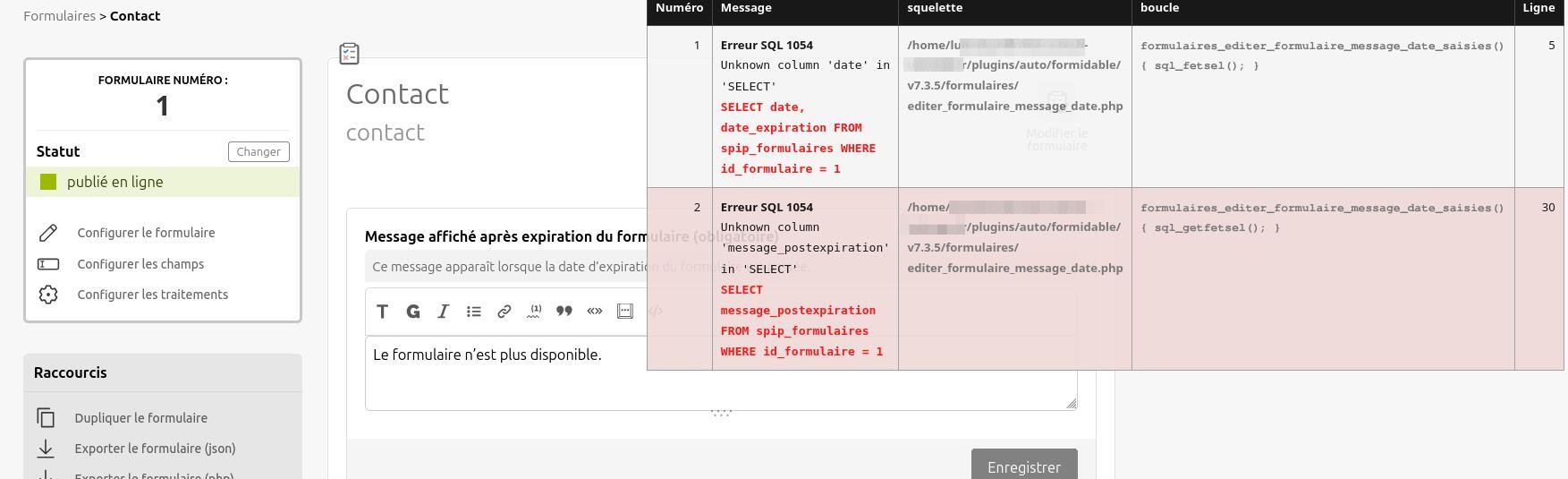Viewport: 1568px width, 479px height.
Task: Go to Configurer les traitements
Action: pyautogui.click(x=152, y=295)
